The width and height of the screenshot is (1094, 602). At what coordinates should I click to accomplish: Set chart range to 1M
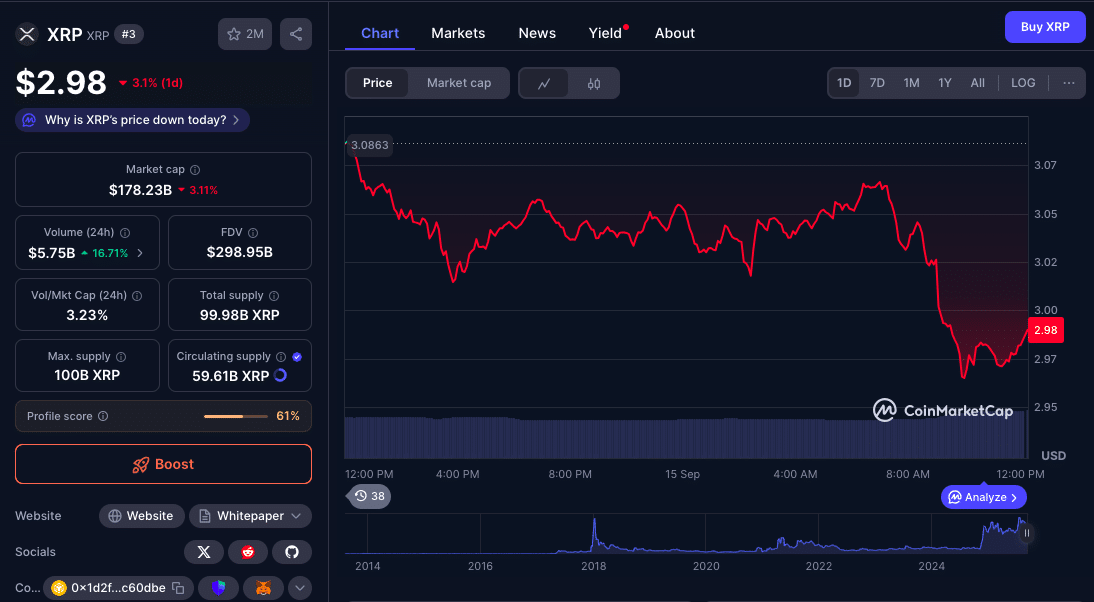[x=911, y=83]
